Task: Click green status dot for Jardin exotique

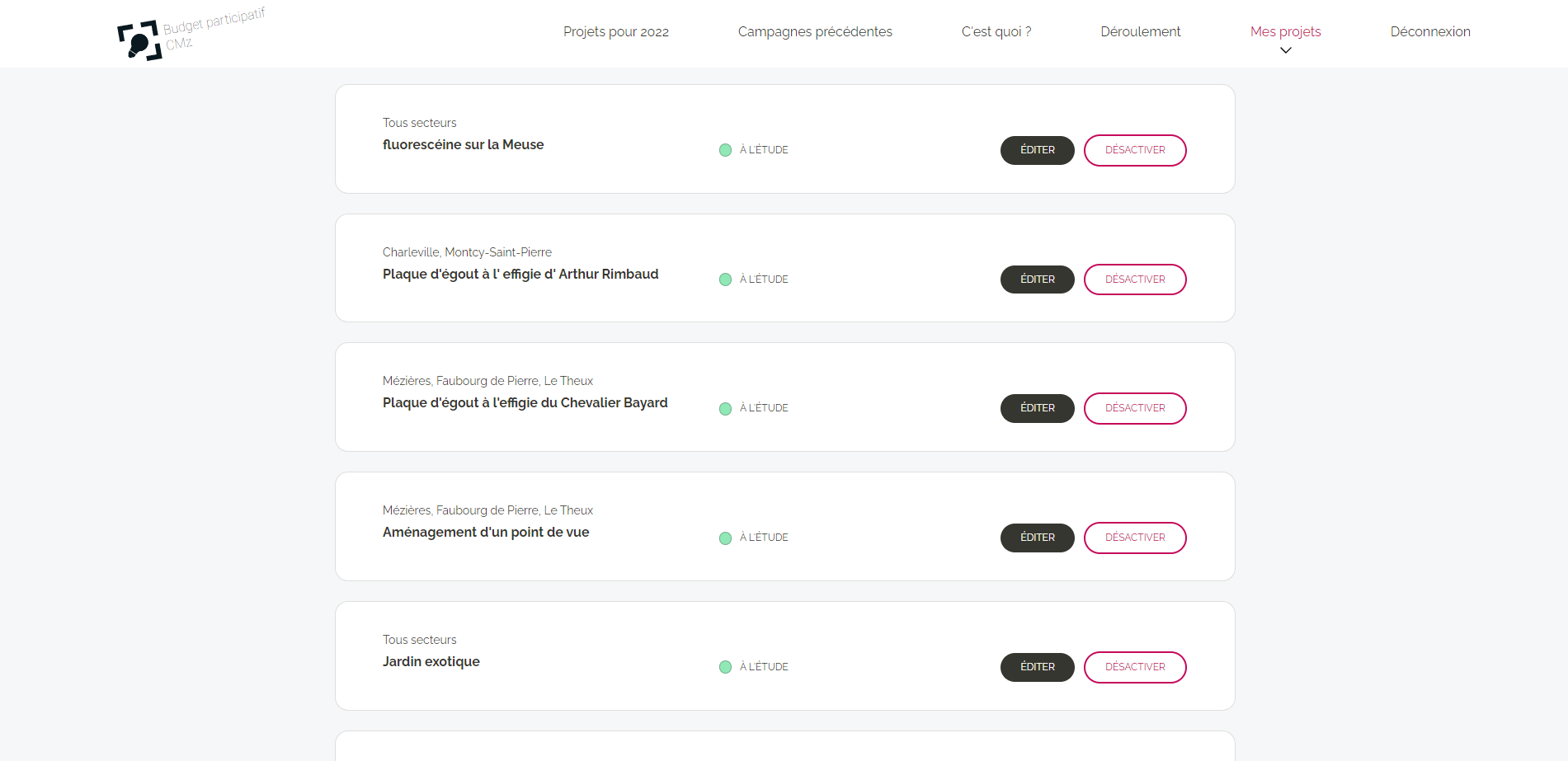Action: pyautogui.click(x=725, y=667)
